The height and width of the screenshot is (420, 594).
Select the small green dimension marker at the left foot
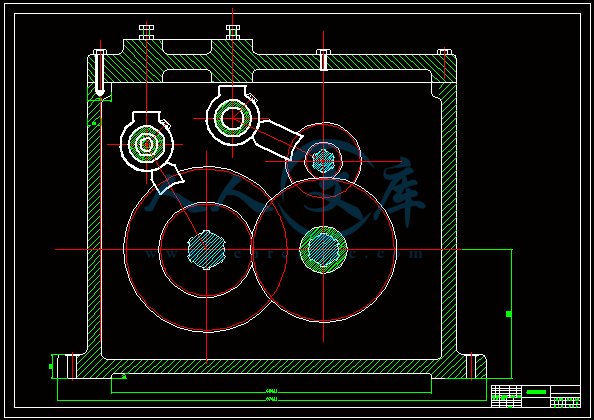[x=51, y=366]
